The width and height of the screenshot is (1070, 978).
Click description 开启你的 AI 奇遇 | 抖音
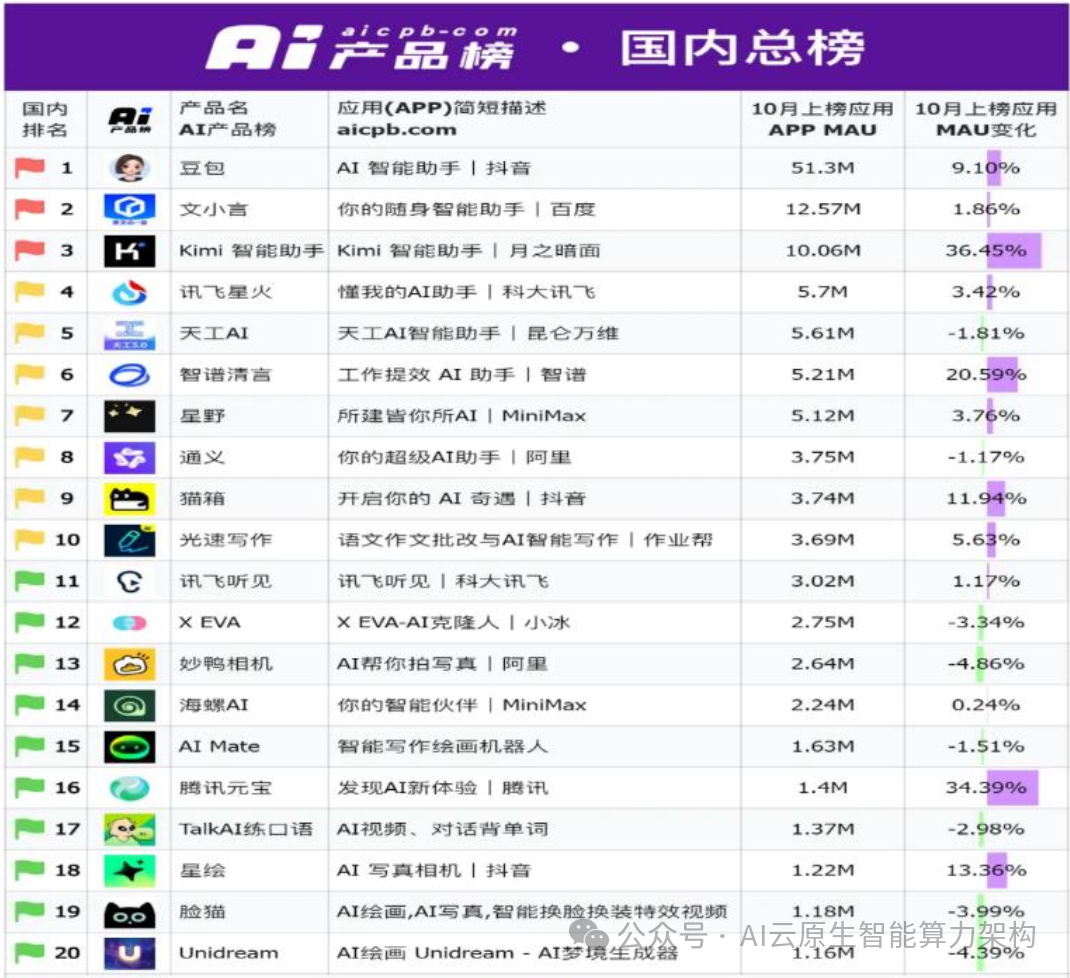coord(461,498)
